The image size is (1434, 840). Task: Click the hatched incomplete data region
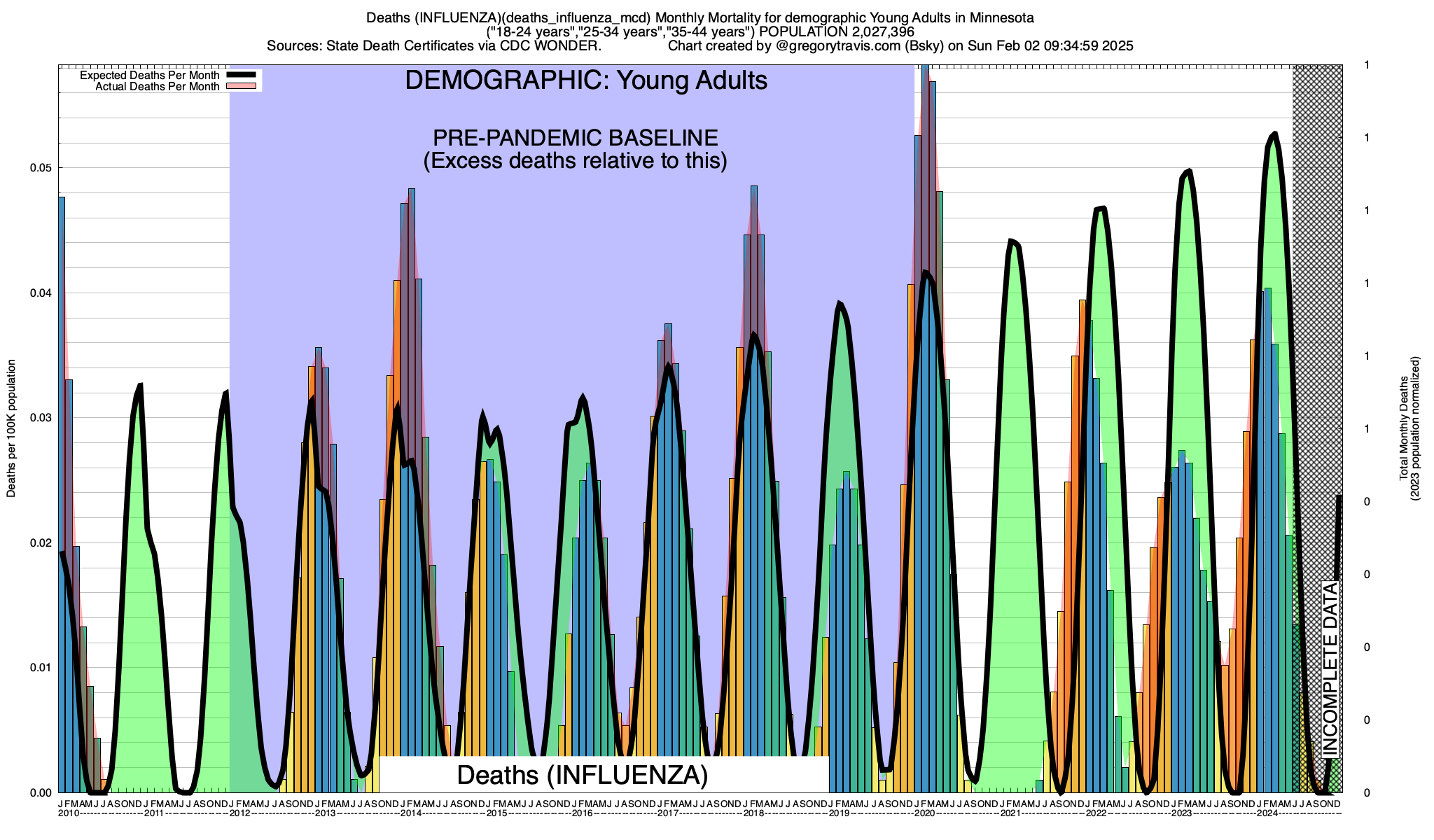1316,280
